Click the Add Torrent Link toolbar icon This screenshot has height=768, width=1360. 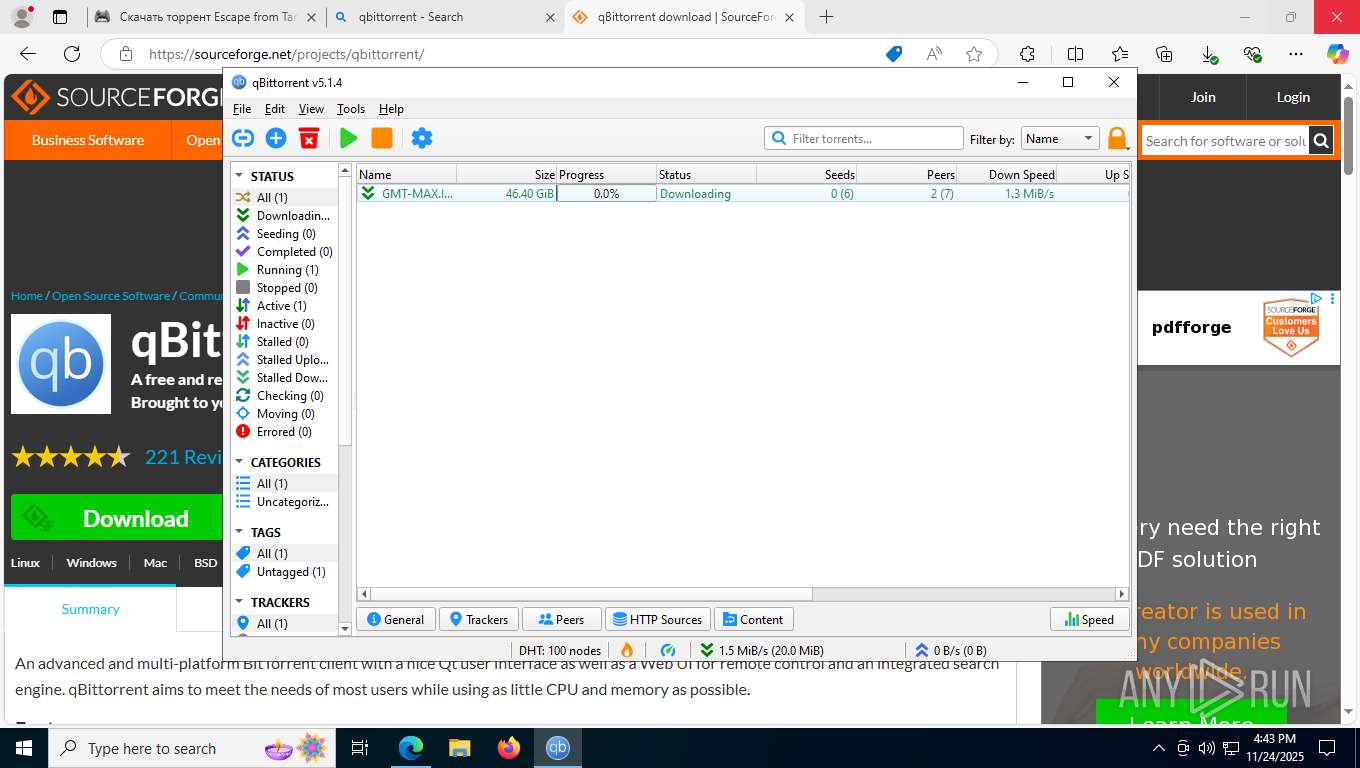pyautogui.click(x=243, y=138)
